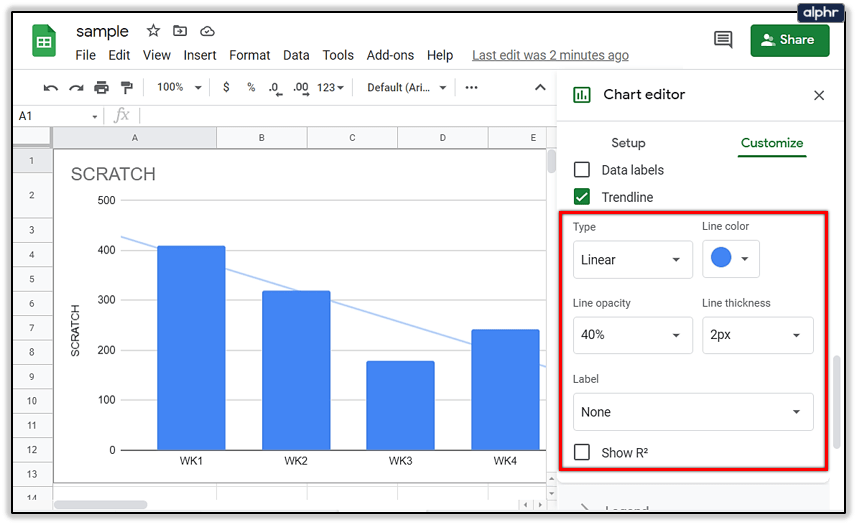Open the Data menu
This screenshot has width=857, height=525.
296,55
